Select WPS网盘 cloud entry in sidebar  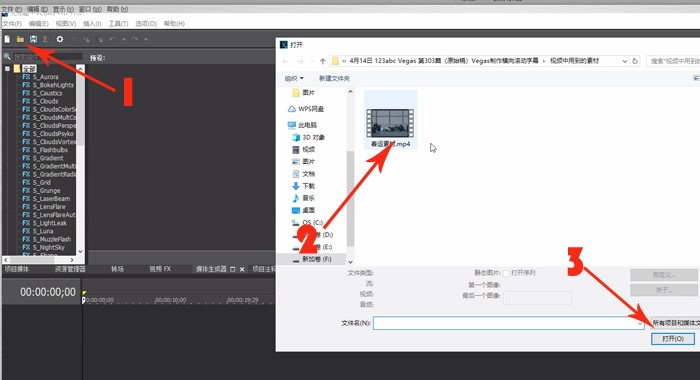[306, 109]
